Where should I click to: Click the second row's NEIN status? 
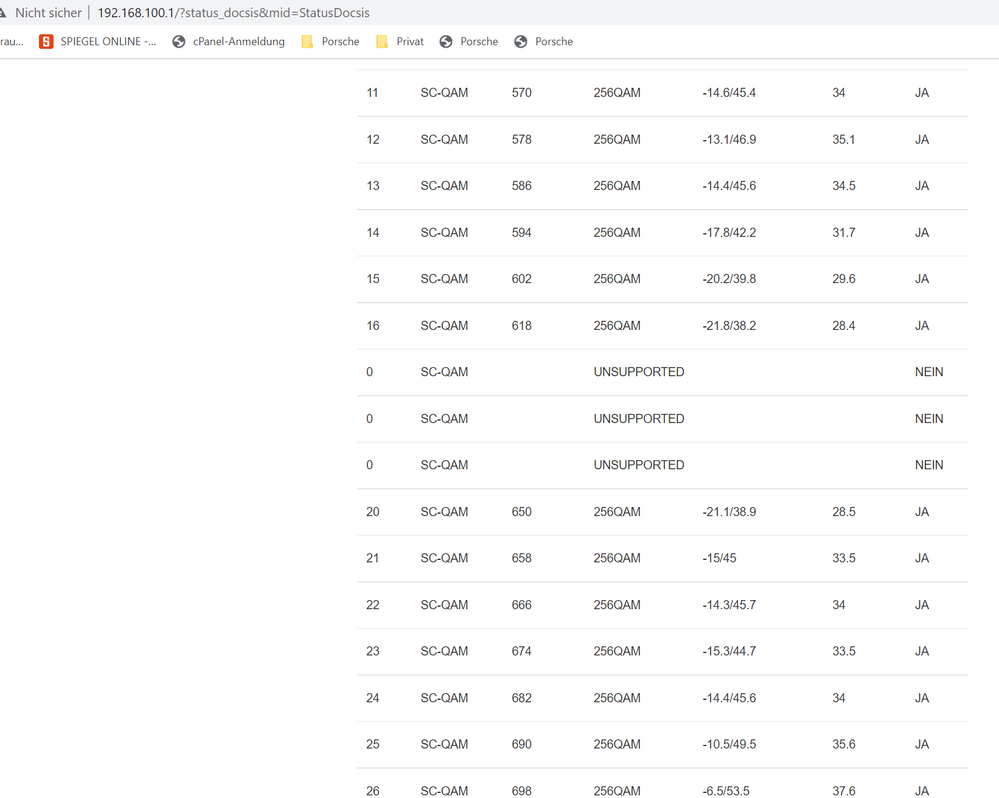click(929, 418)
